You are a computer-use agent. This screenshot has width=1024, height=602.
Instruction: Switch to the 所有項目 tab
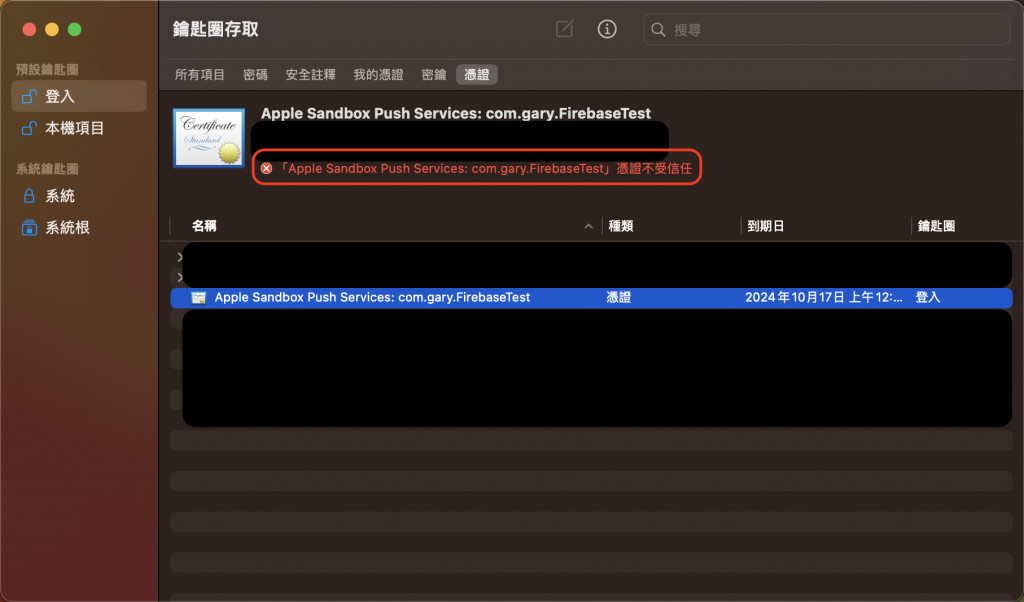point(199,74)
